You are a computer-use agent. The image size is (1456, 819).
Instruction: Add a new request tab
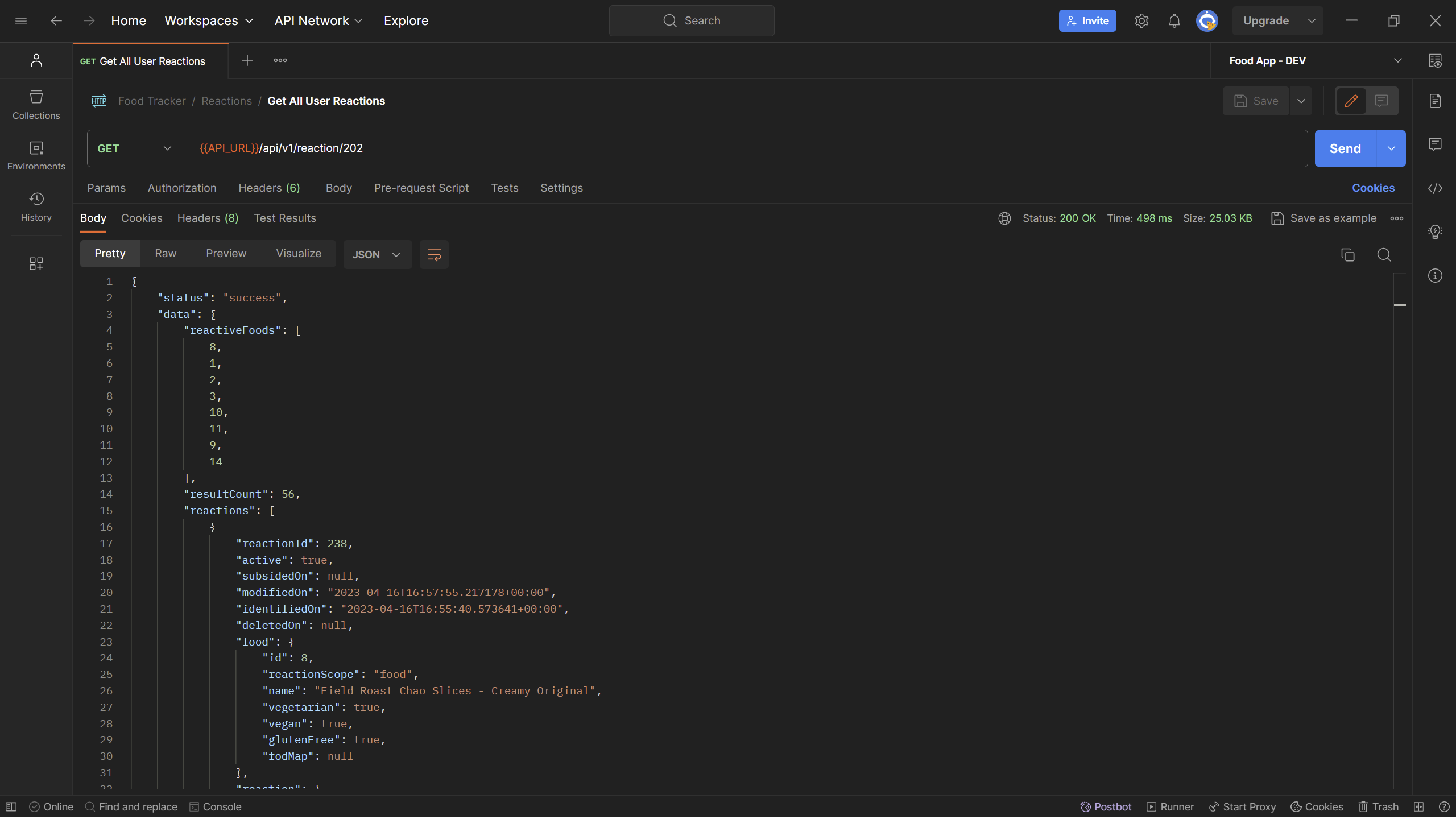247,60
